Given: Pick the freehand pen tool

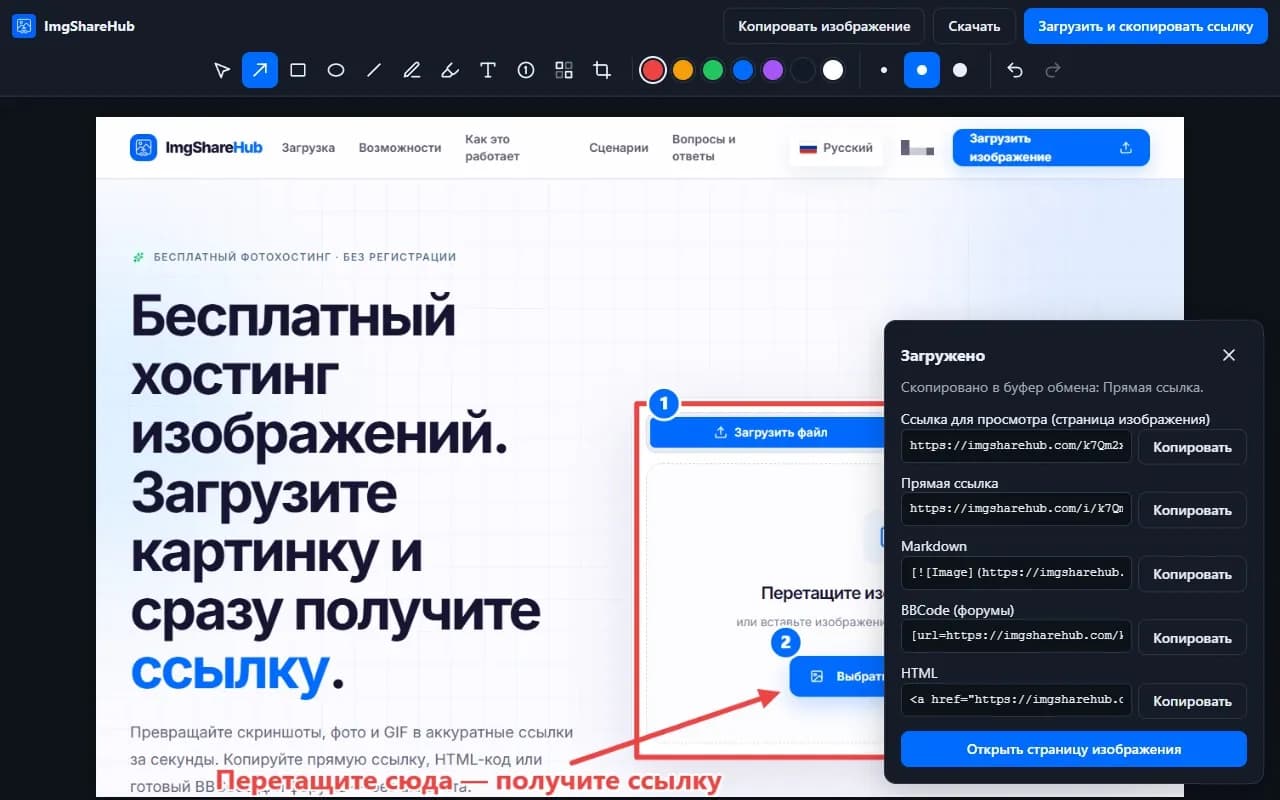Looking at the screenshot, I should (x=412, y=70).
